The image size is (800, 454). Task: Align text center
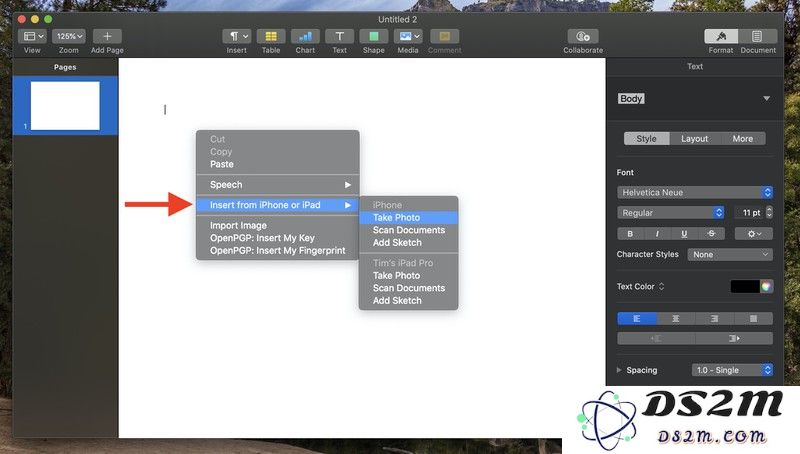point(676,319)
